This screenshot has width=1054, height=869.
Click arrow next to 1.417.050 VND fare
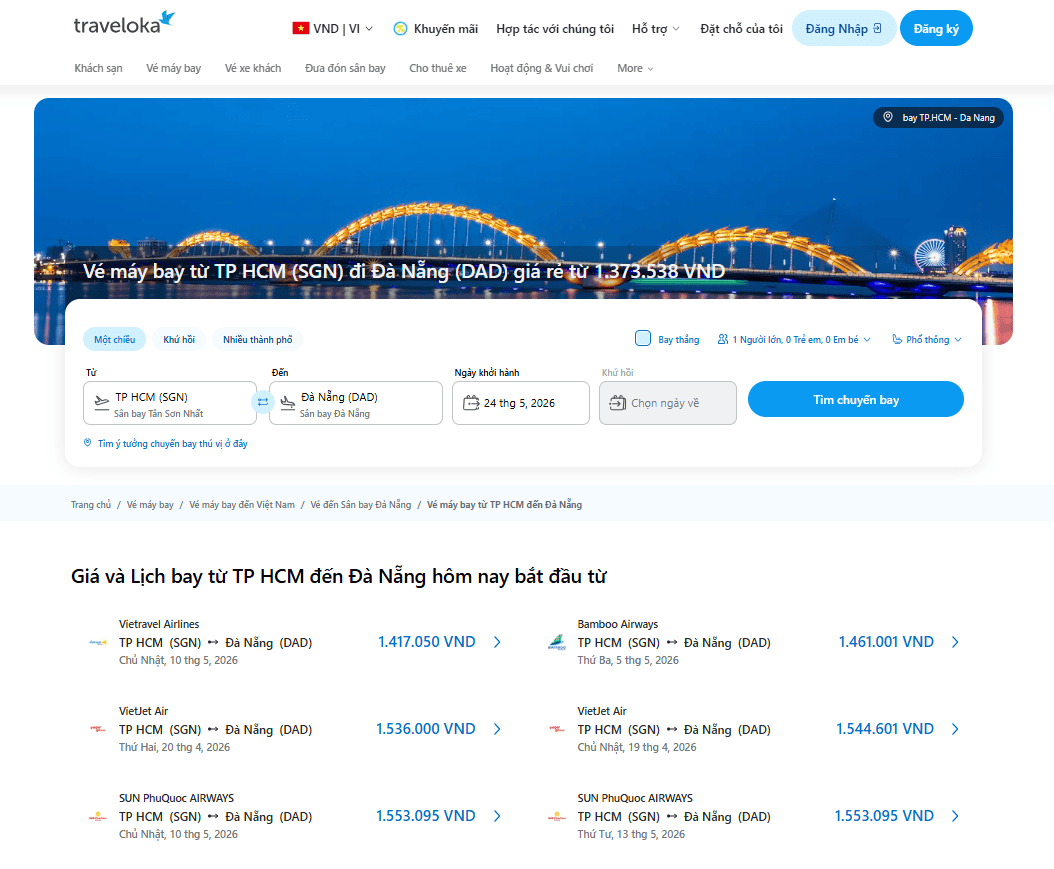click(x=497, y=642)
